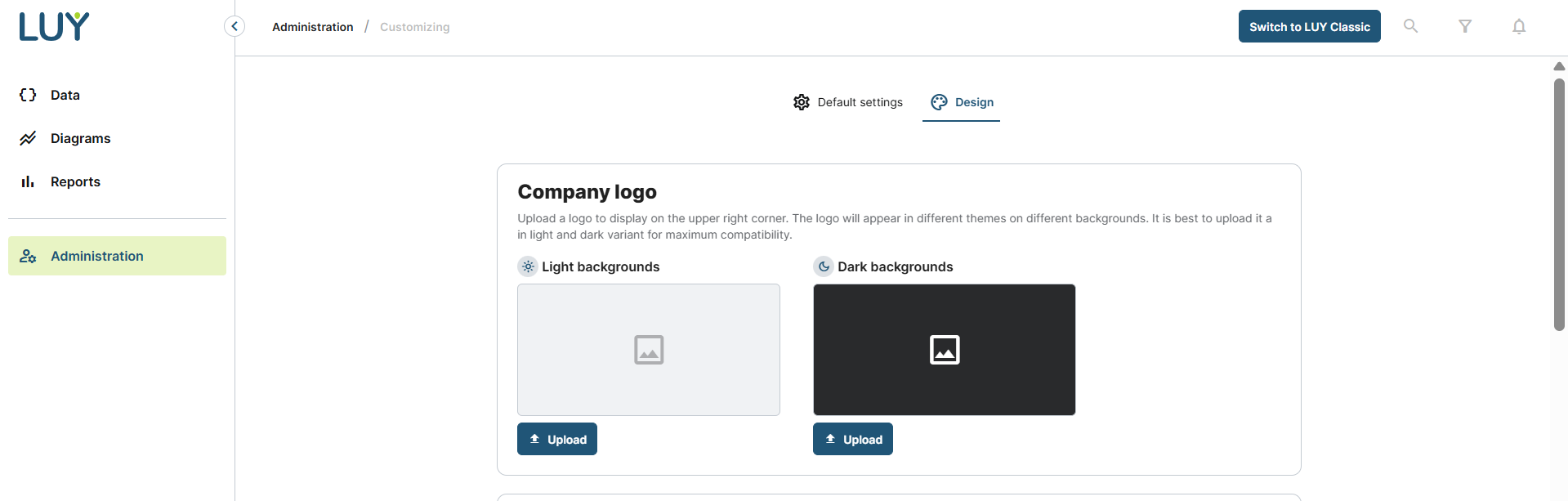This screenshot has height=501, width=1568.
Task: Click the Reports bar chart icon
Action: (28, 181)
